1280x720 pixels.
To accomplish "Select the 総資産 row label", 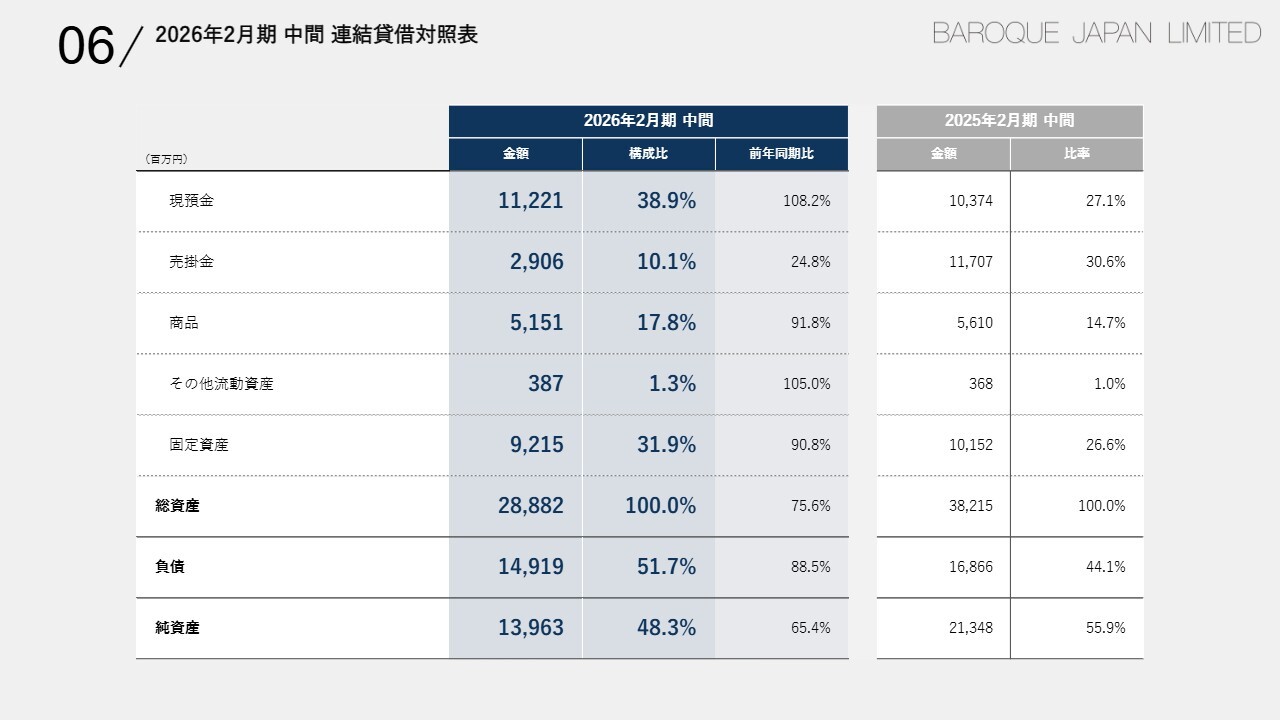I will [177, 506].
